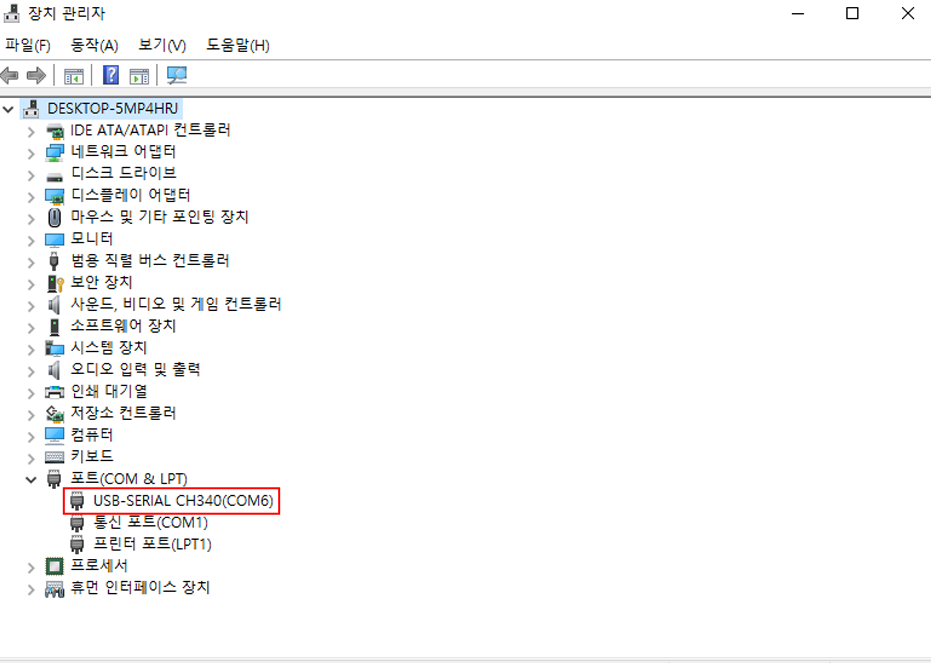The width and height of the screenshot is (931, 663).
Task: Collapse the DESKTOP-5MP4HRJ root node
Action: coord(8,109)
